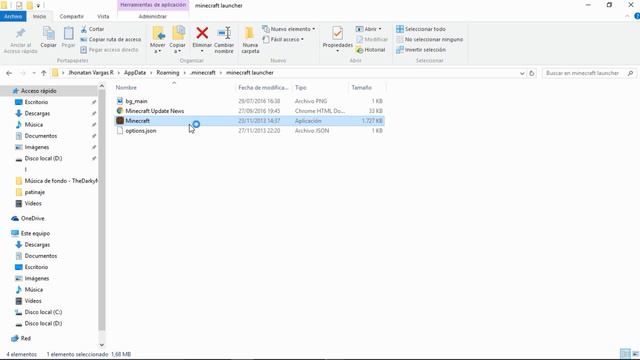Image resolution: width=640 pixels, height=360 pixels.
Task: Open quick access toolbar customize arrow
Action: click(38, 6)
